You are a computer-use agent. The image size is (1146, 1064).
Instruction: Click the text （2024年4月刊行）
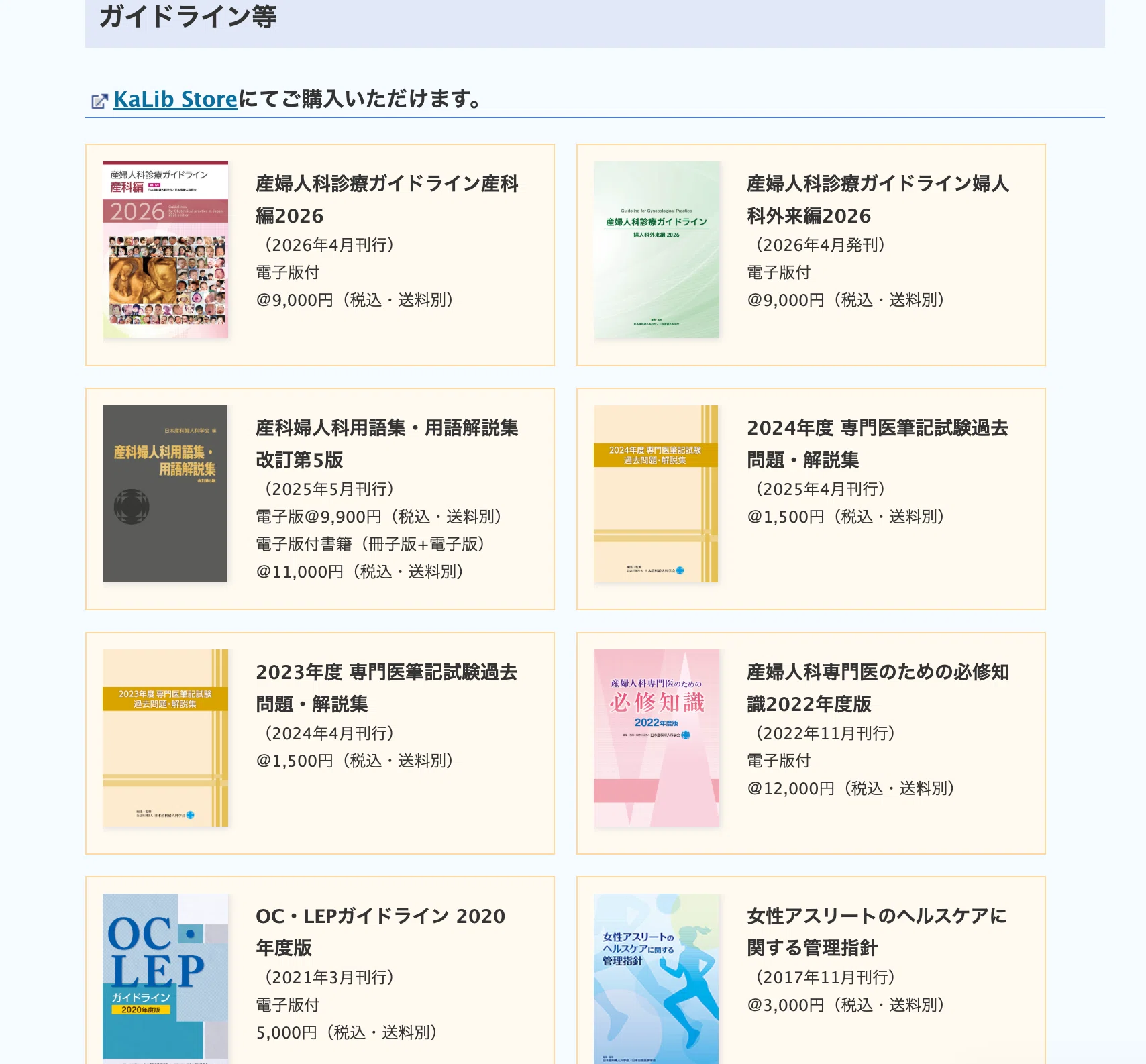pos(329,733)
